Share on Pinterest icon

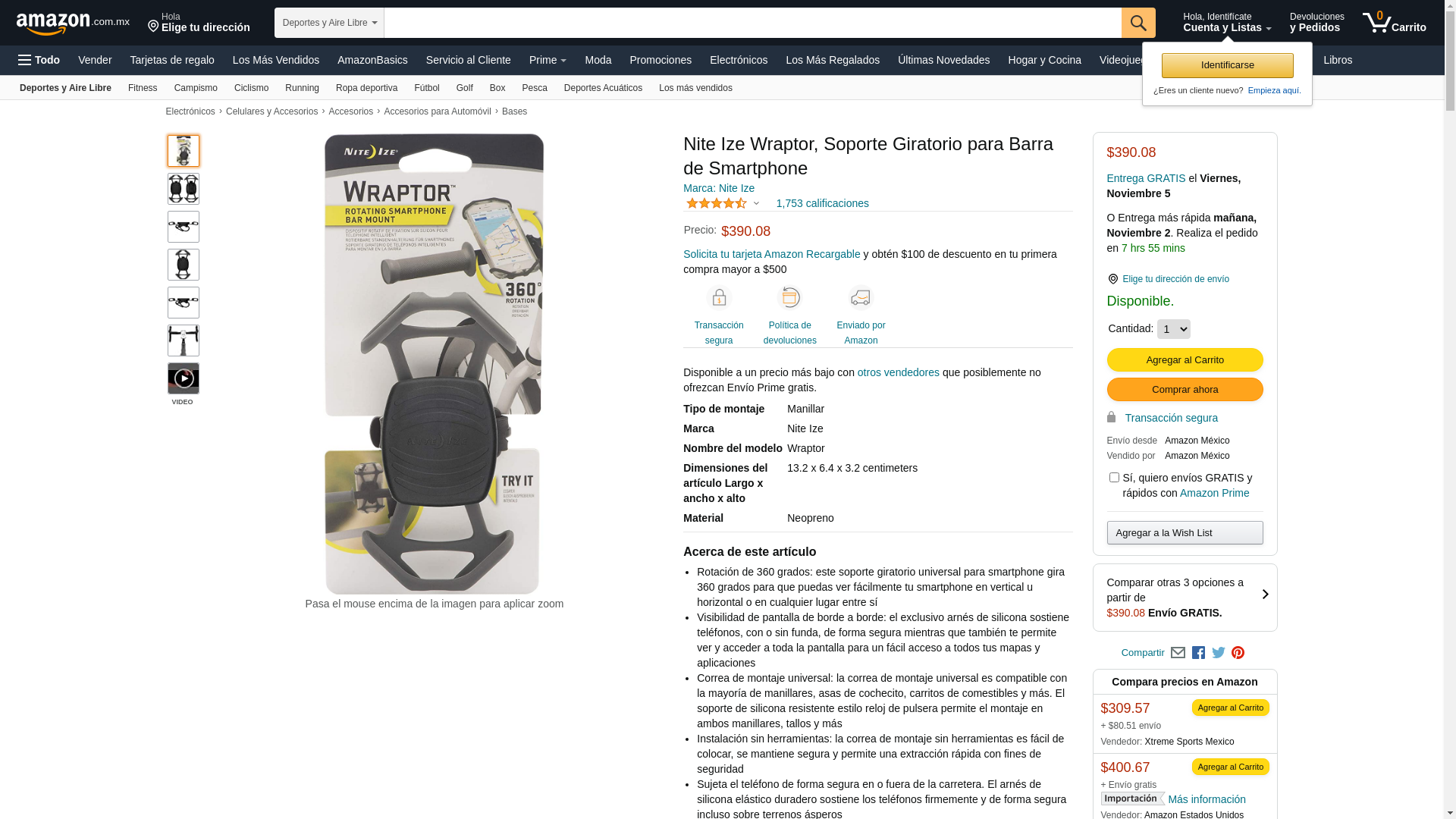[1238, 653]
